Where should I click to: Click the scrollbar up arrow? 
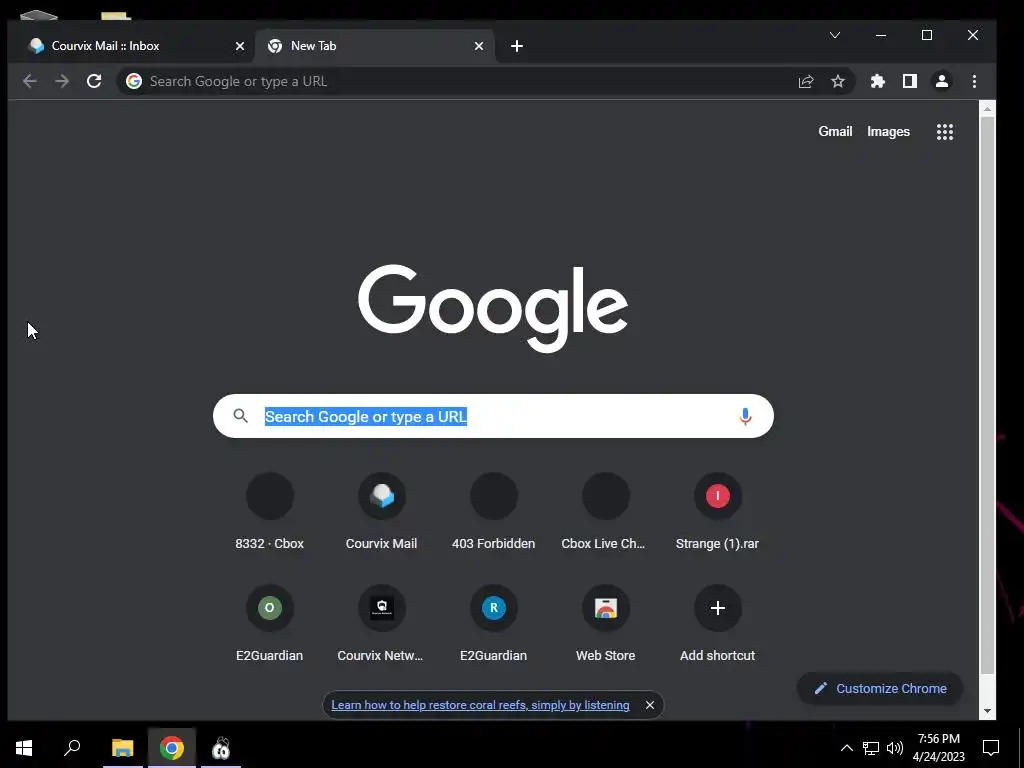pyautogui.click(x=987, y=108)
